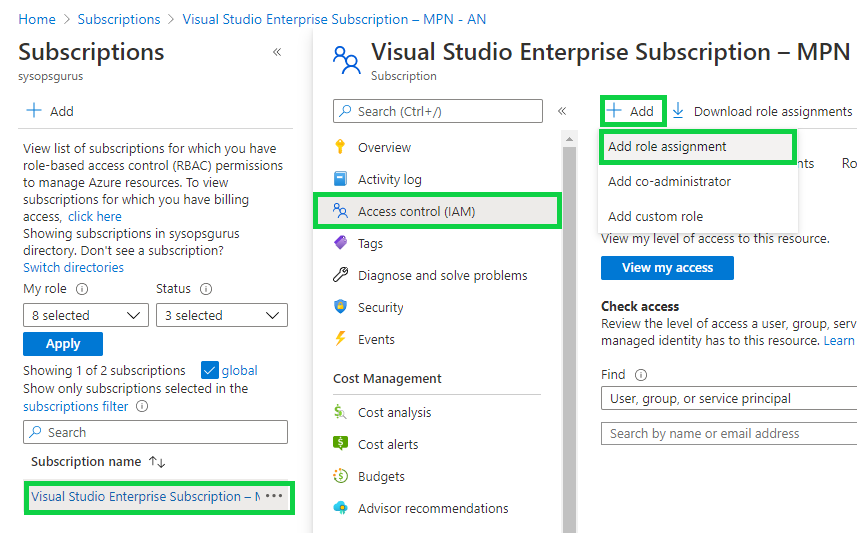Open Cost alerts

click(388, 444)
